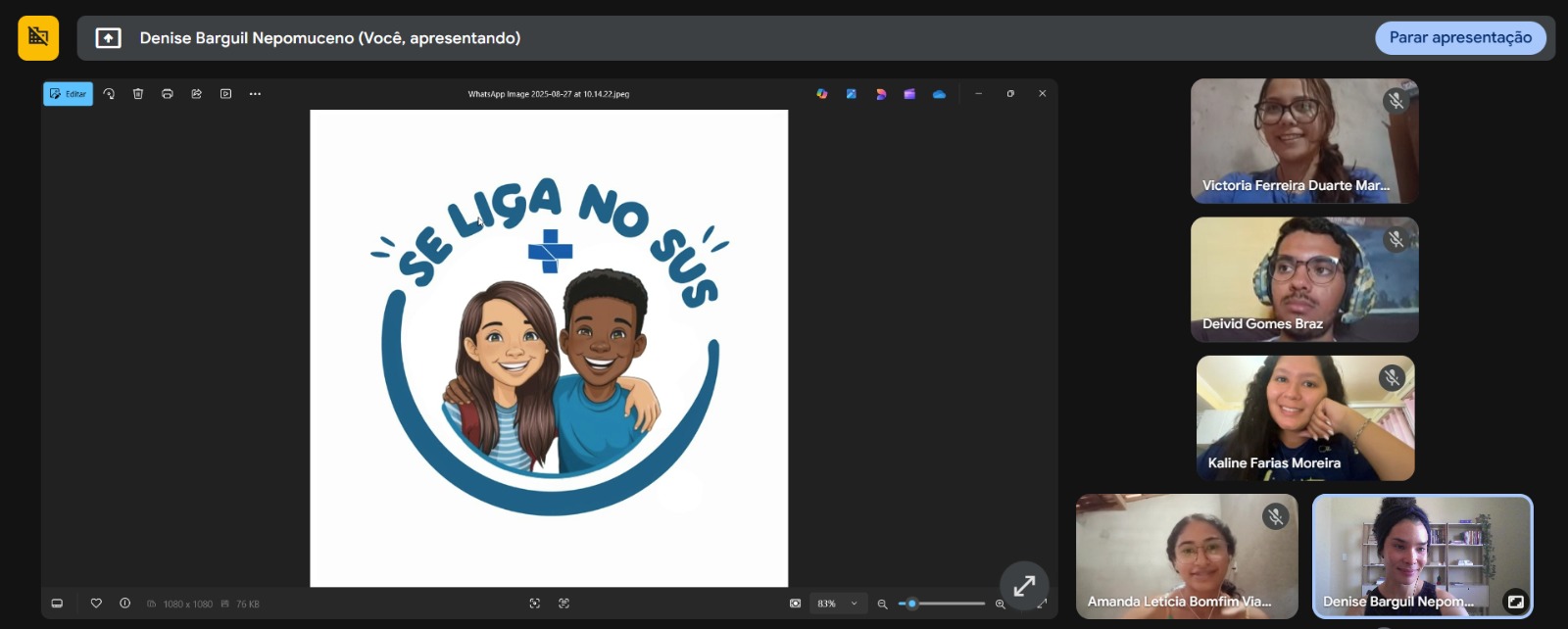
Task: Activate the scan text icon
Action: tap(563, 604)
